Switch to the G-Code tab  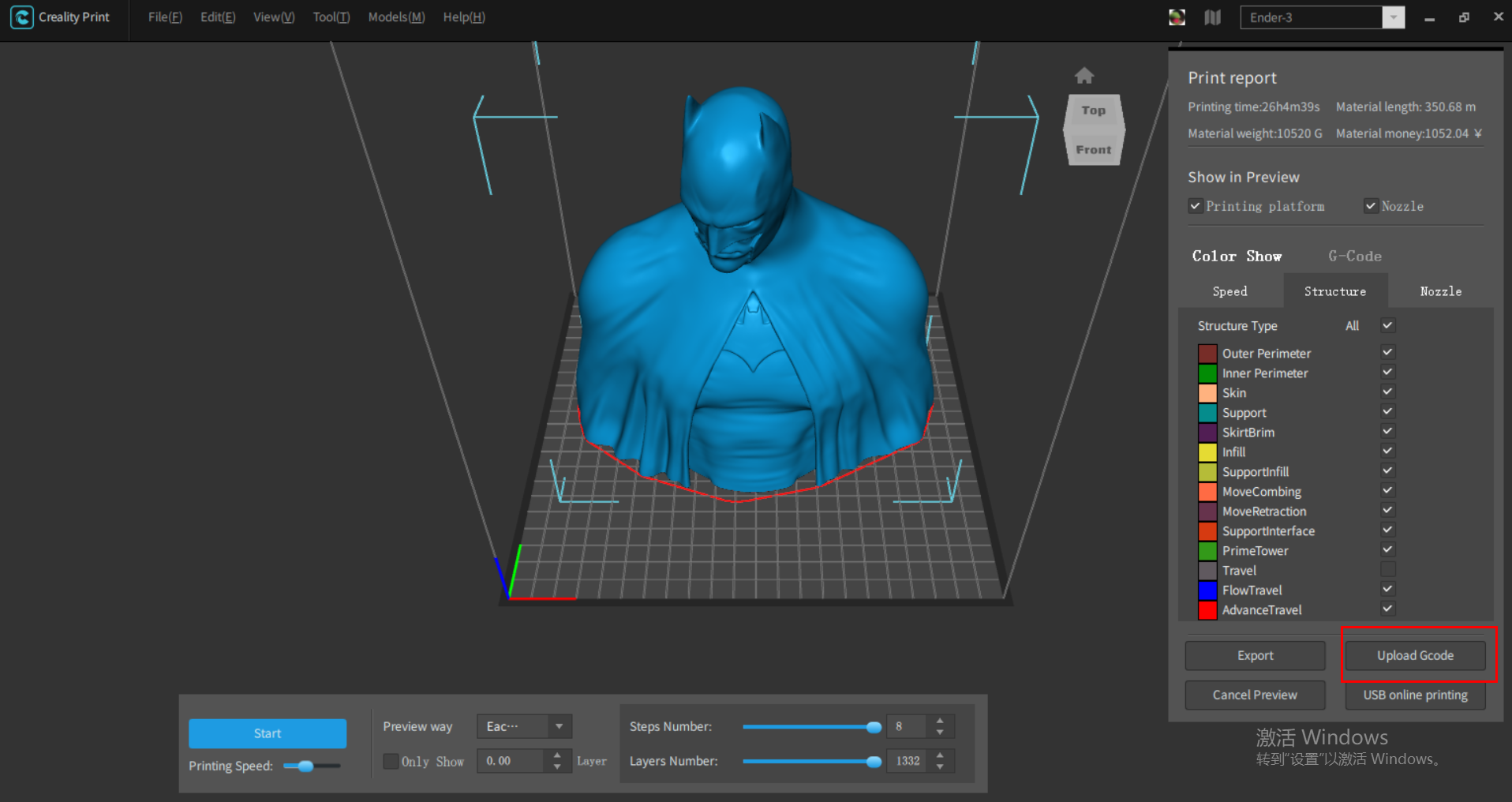(x=1354, y=256)
